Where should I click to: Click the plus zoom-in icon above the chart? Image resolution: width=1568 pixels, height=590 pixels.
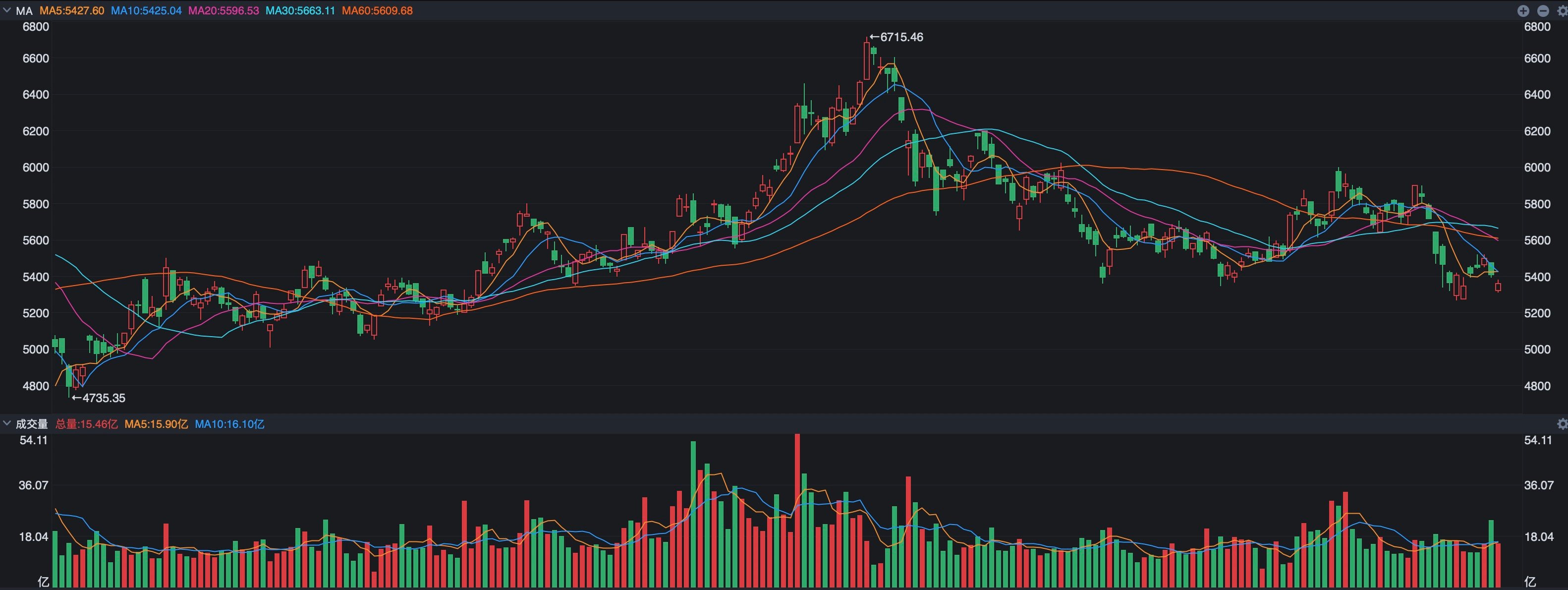1523,11
